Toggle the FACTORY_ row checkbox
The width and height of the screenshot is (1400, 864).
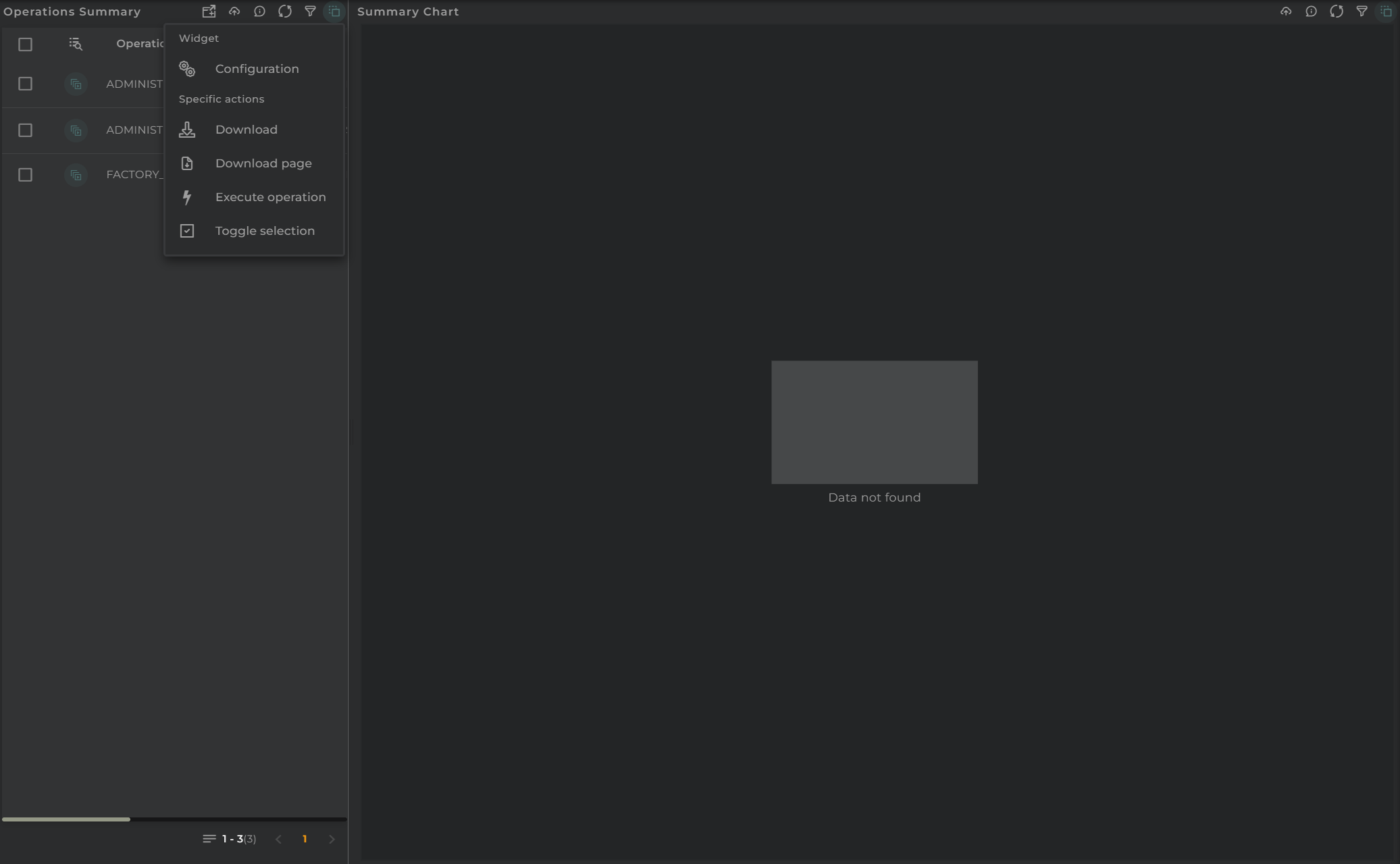click(25, 175)
